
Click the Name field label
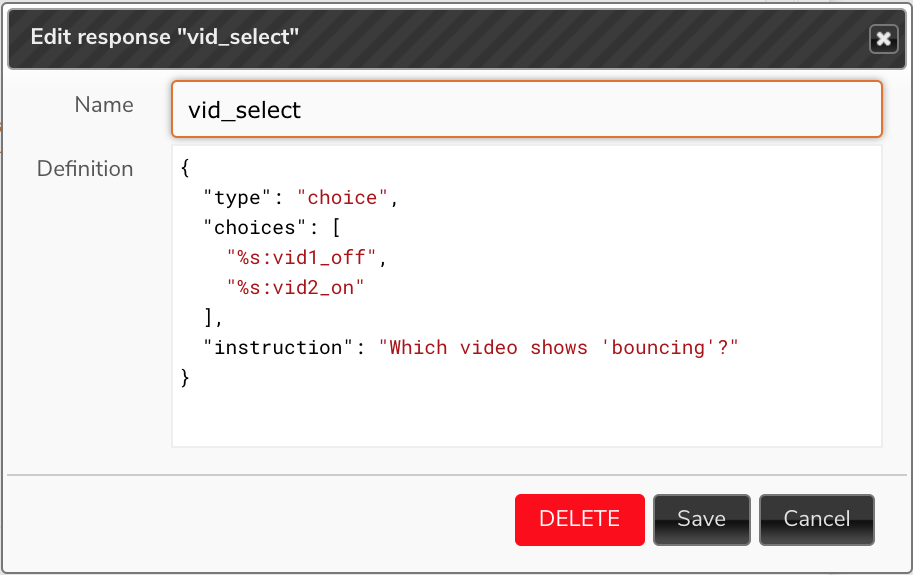[x=104, y=105]
